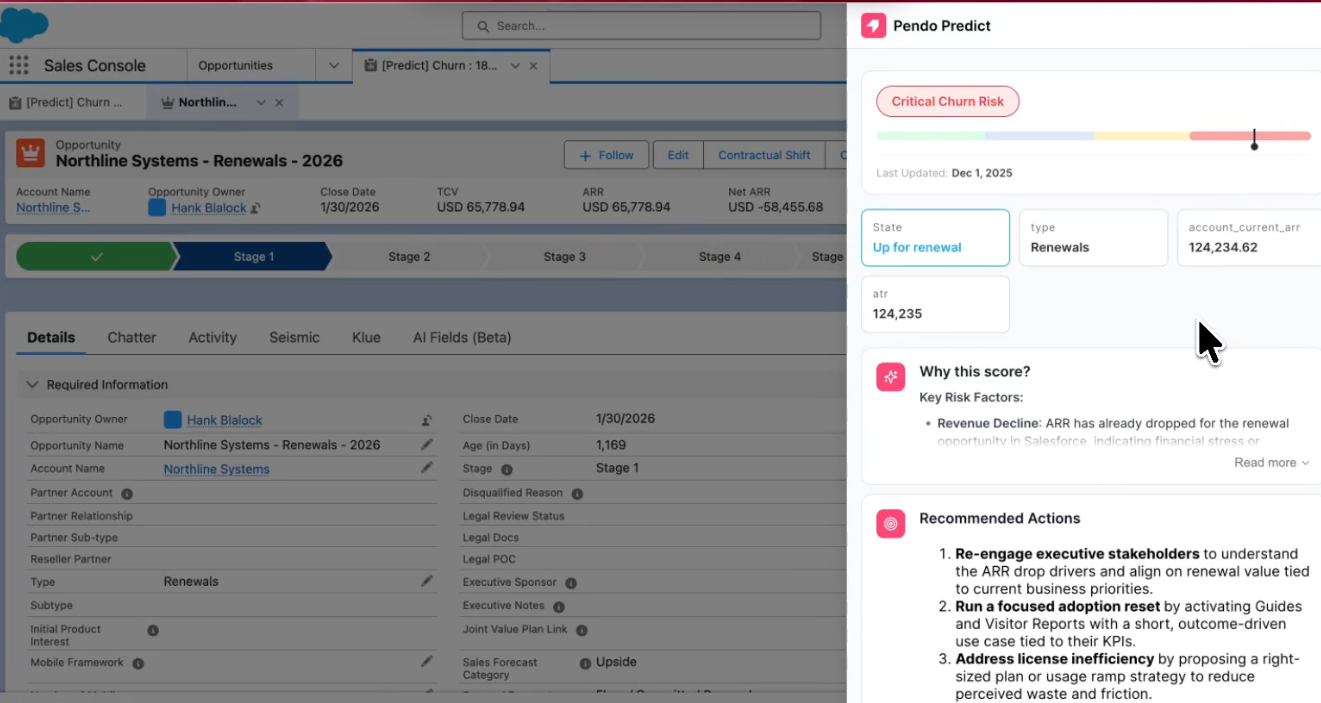Image resolution: width=1321 pixels, height=703 pixels.
Task: Click the churn risk marker on the bar
Action: pyautogui.click(x=1254, y=140)
